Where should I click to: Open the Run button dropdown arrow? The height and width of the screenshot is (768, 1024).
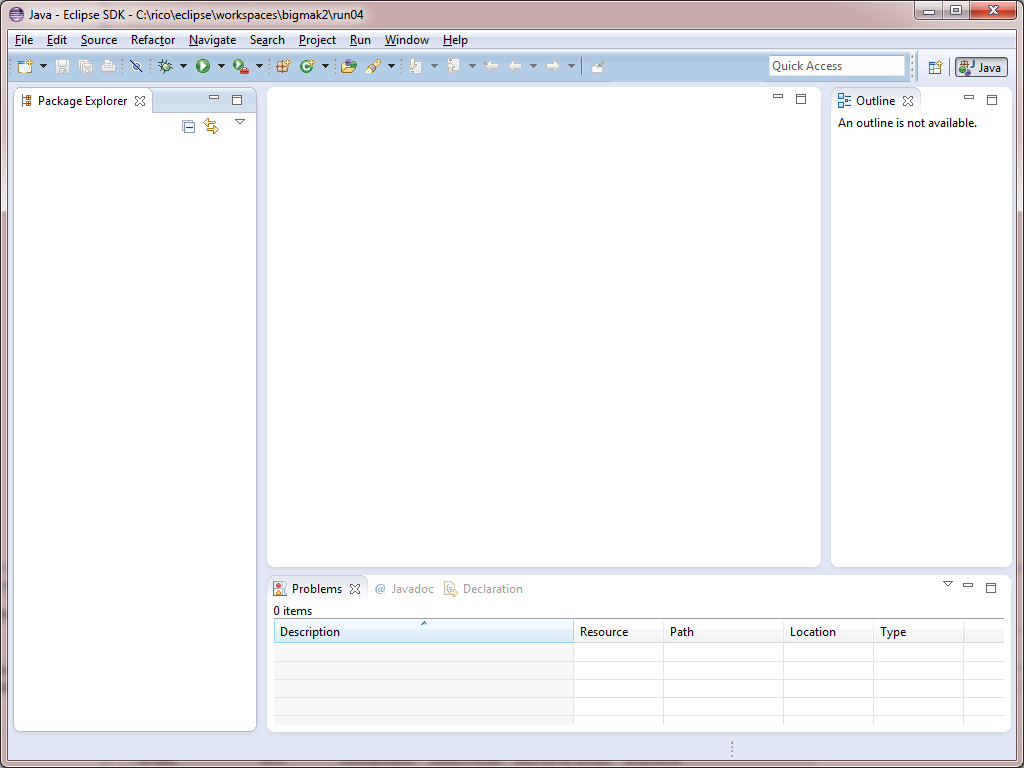[x=221, y=66]
